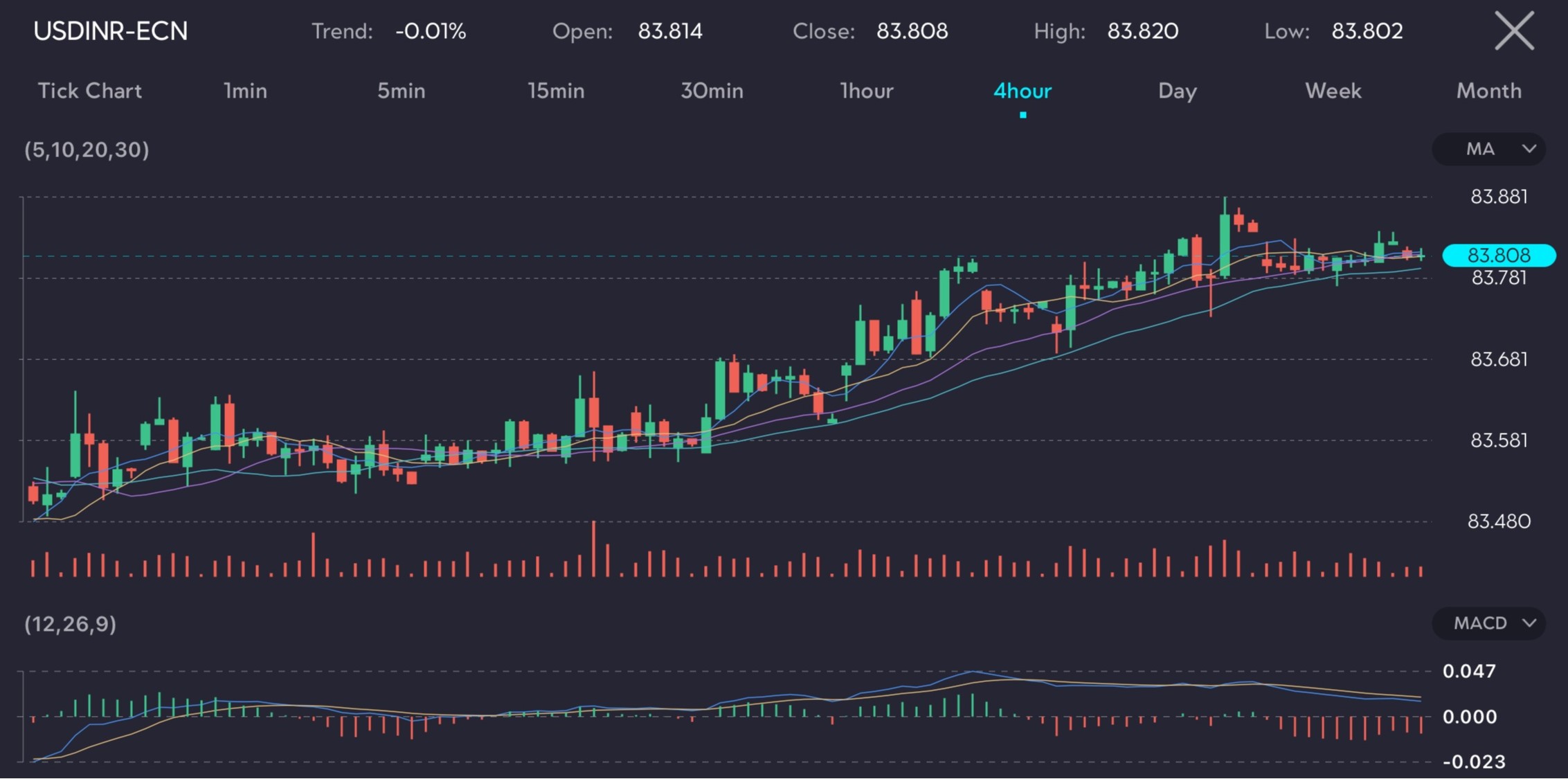Screen dimensions: 1568x779
Task: Click the MACD parameters (12,26,9) label
Action: coord(70,625)
